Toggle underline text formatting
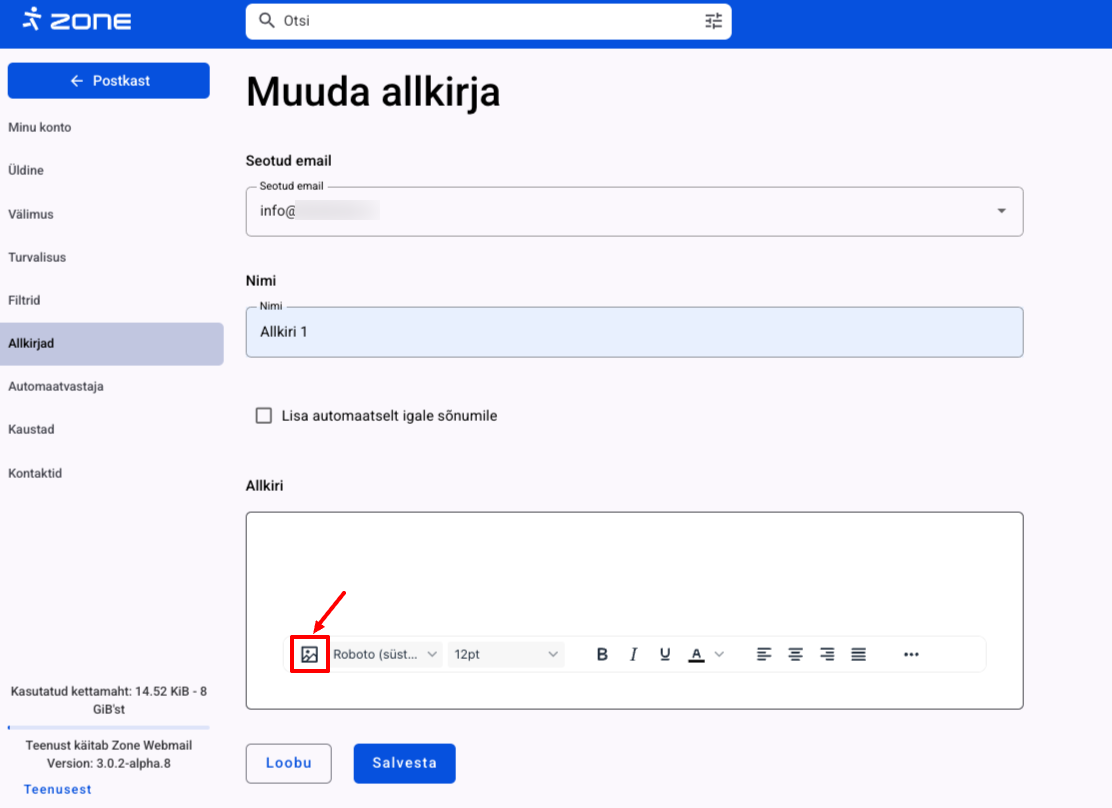Viewport: 1112px width, 808px height. (665, 655)
